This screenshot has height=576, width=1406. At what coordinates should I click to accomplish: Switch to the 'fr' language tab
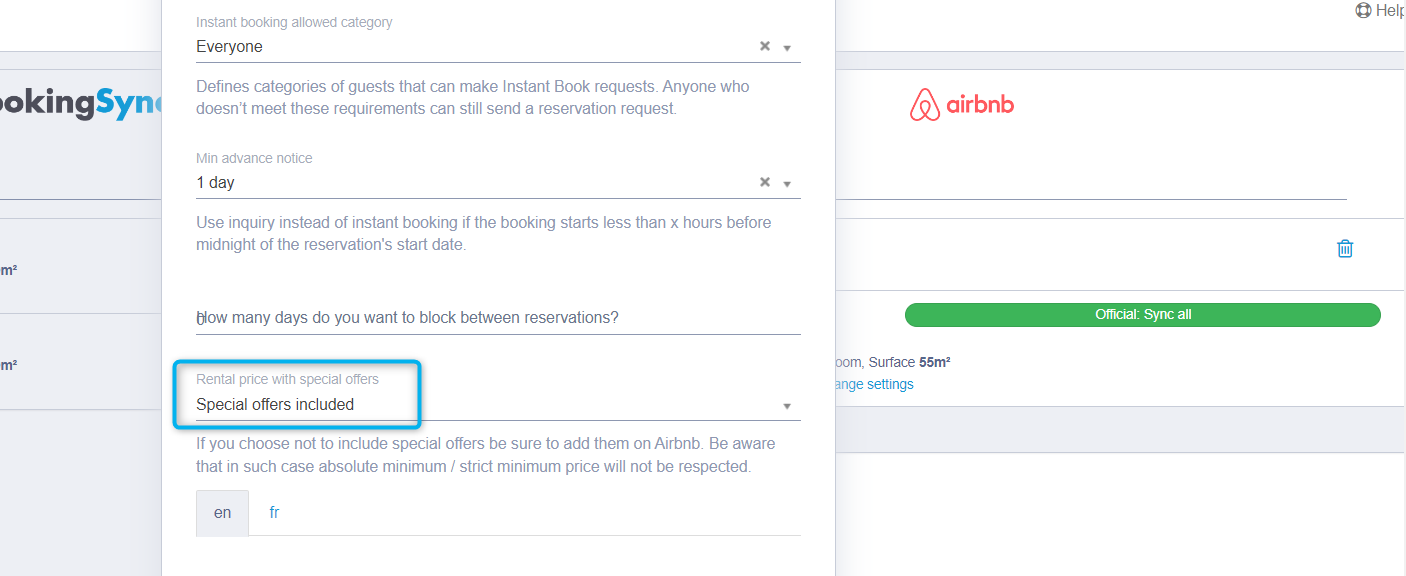tap(274, 512)
